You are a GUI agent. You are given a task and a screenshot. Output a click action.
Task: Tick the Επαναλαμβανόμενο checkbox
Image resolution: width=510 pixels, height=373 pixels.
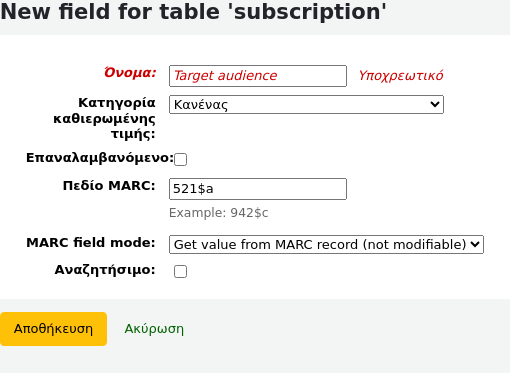[x=180, y=159]
